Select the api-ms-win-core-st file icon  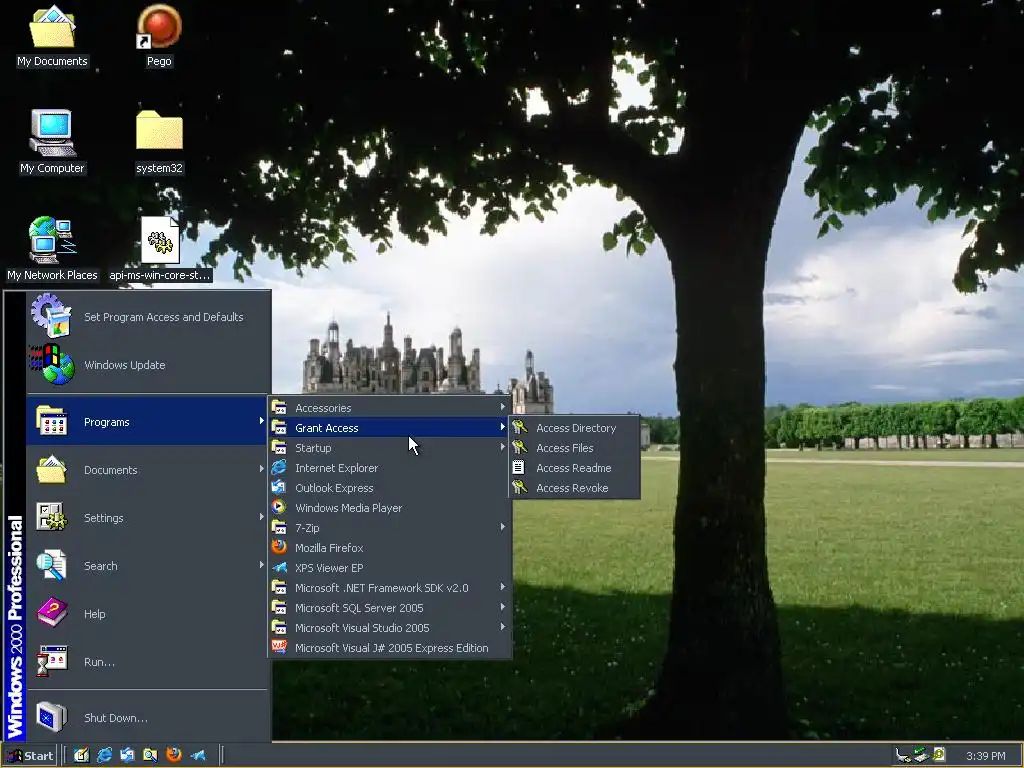click(x=160, y=249)
